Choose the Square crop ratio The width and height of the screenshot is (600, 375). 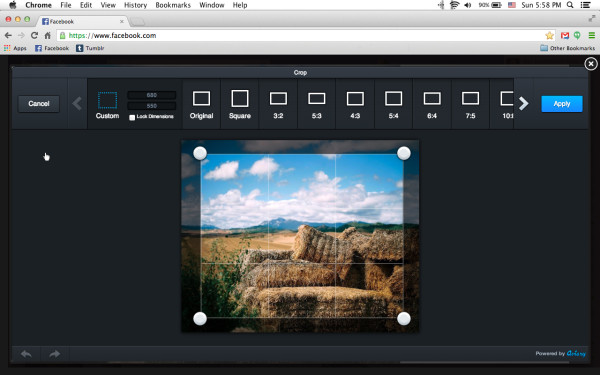click(240, 104)
